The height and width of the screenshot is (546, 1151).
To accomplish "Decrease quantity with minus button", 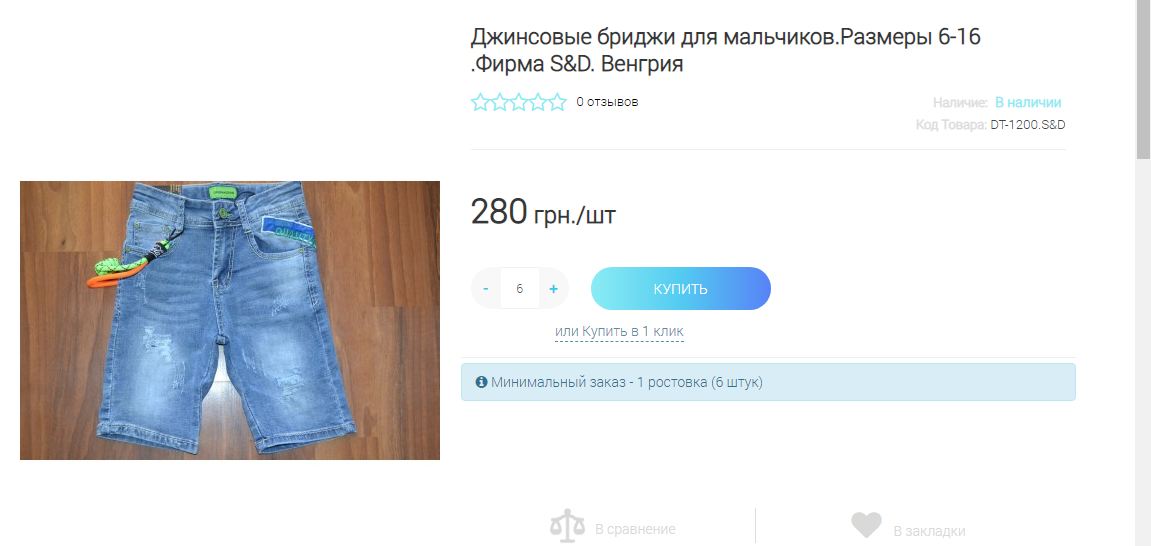I will [x=486, y=288].
